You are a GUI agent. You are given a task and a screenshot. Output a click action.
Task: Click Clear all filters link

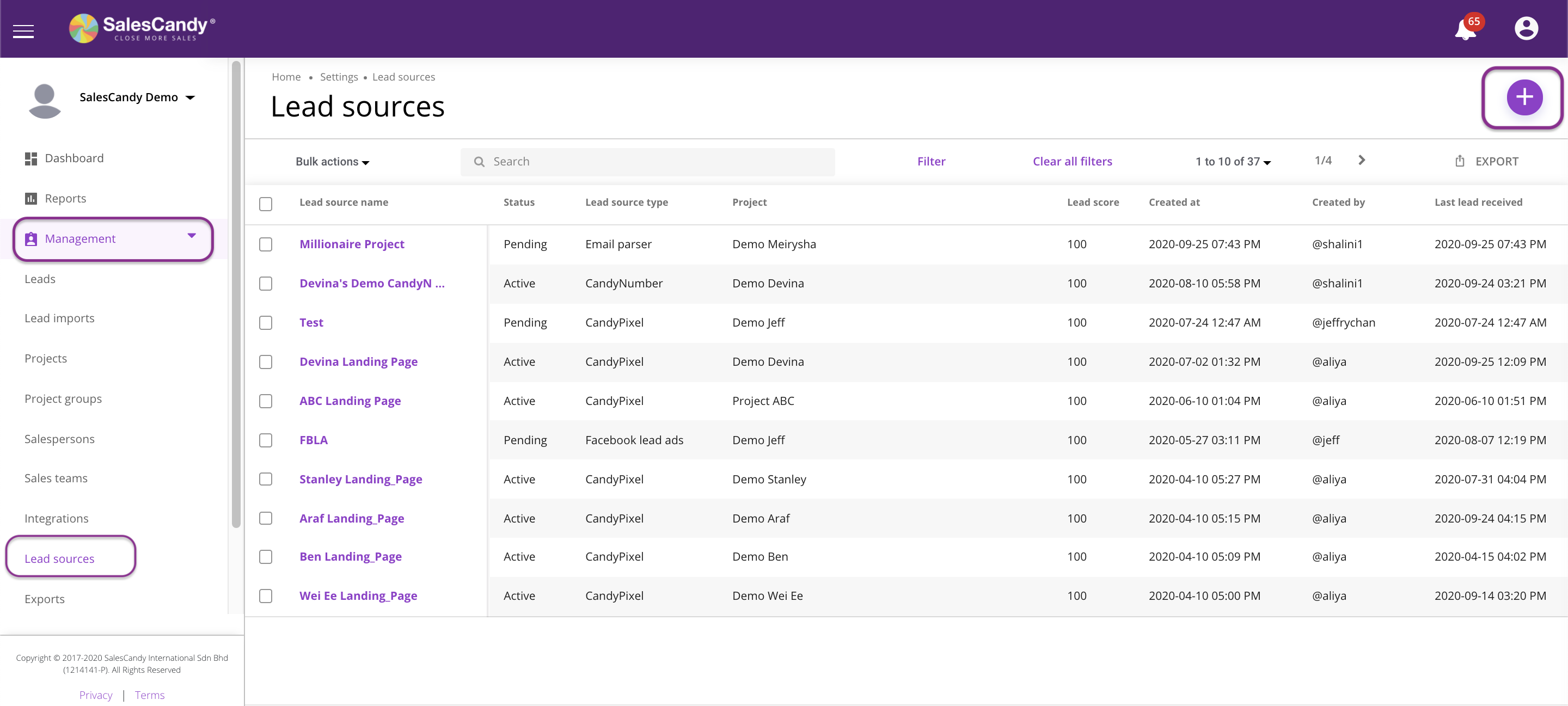coord(1072,161)
